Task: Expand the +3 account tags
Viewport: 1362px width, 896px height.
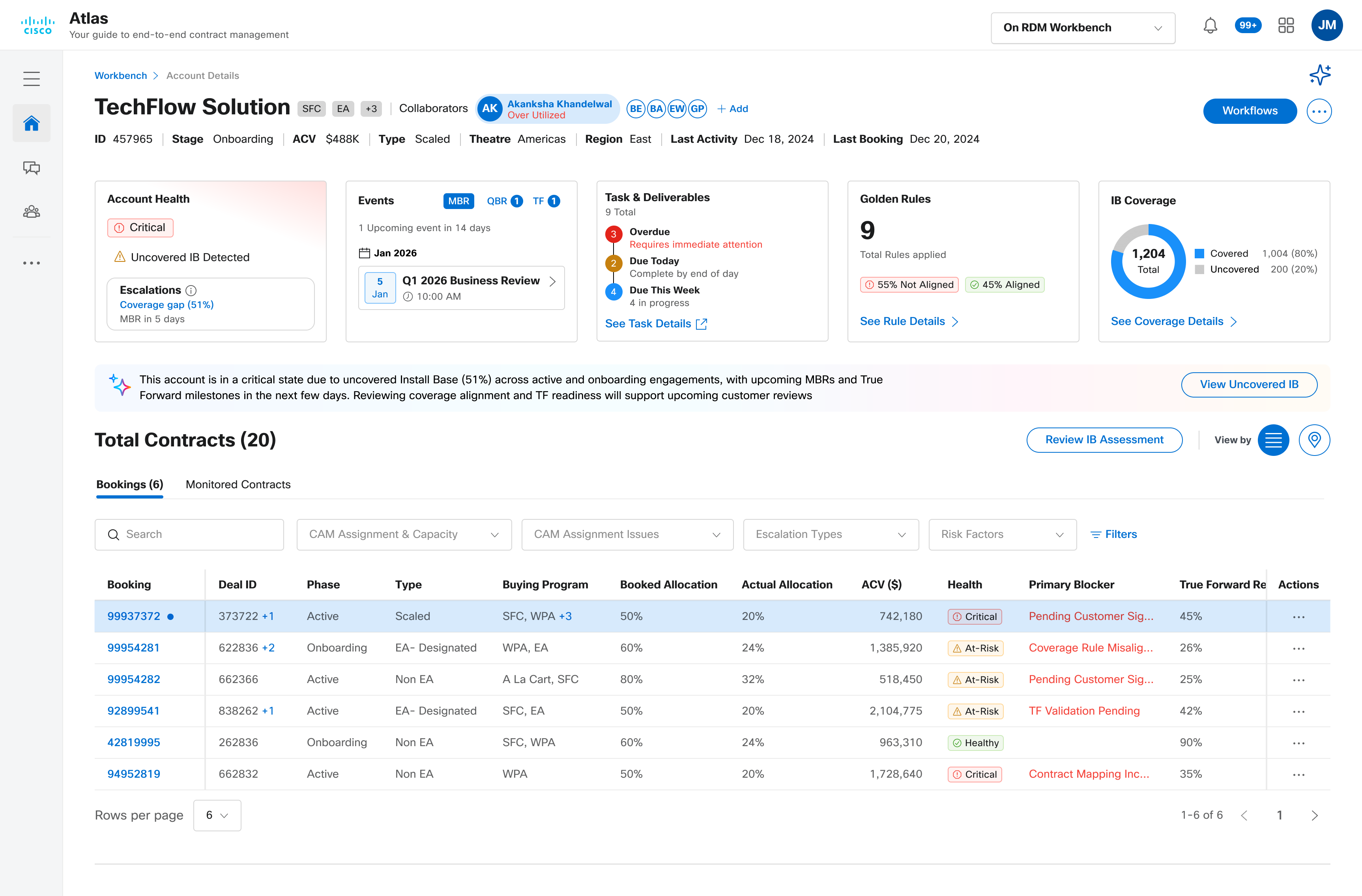Action: pyautogui.click(x=371, y=109)
